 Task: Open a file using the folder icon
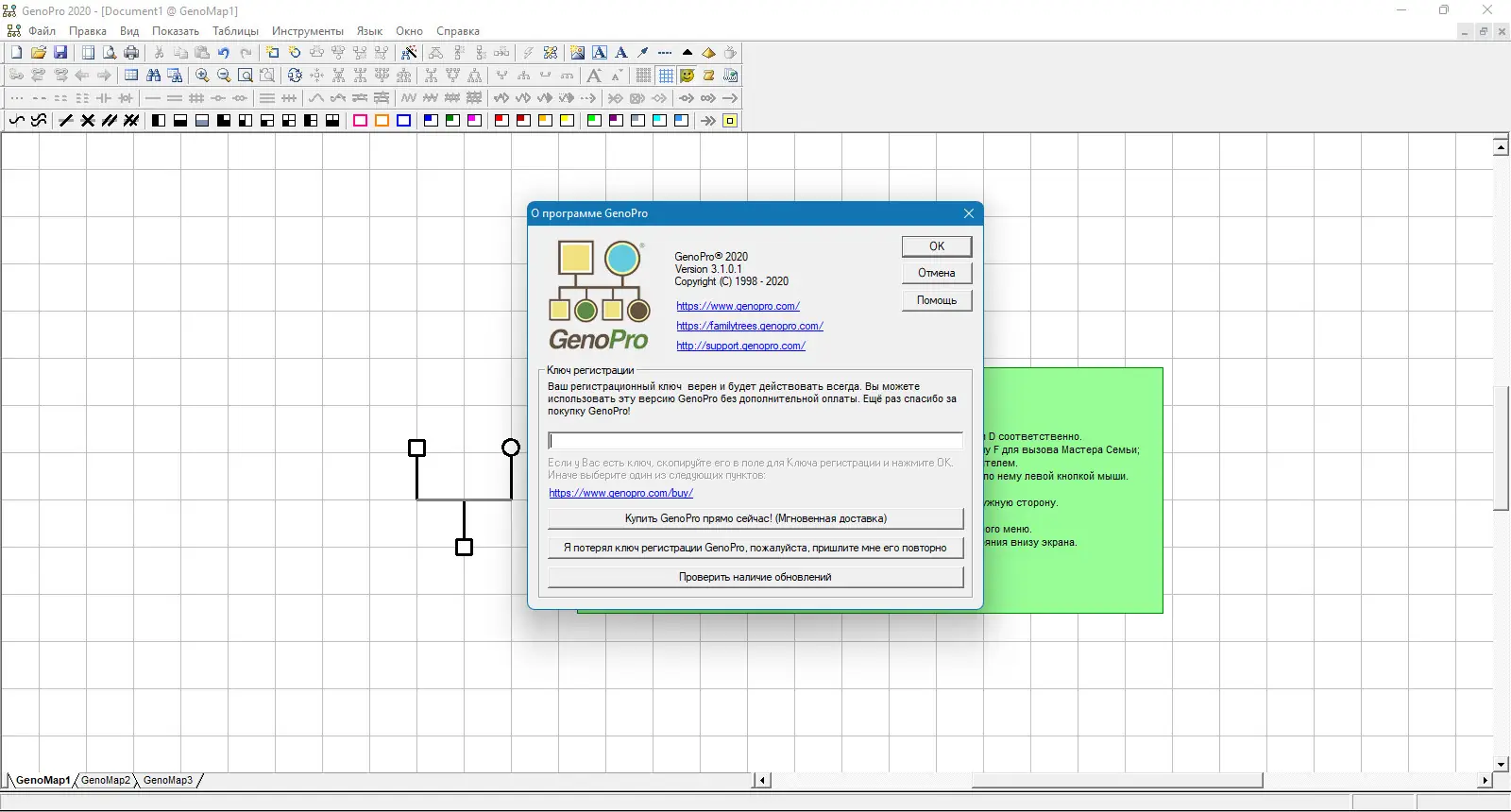[x=39, y=53]
